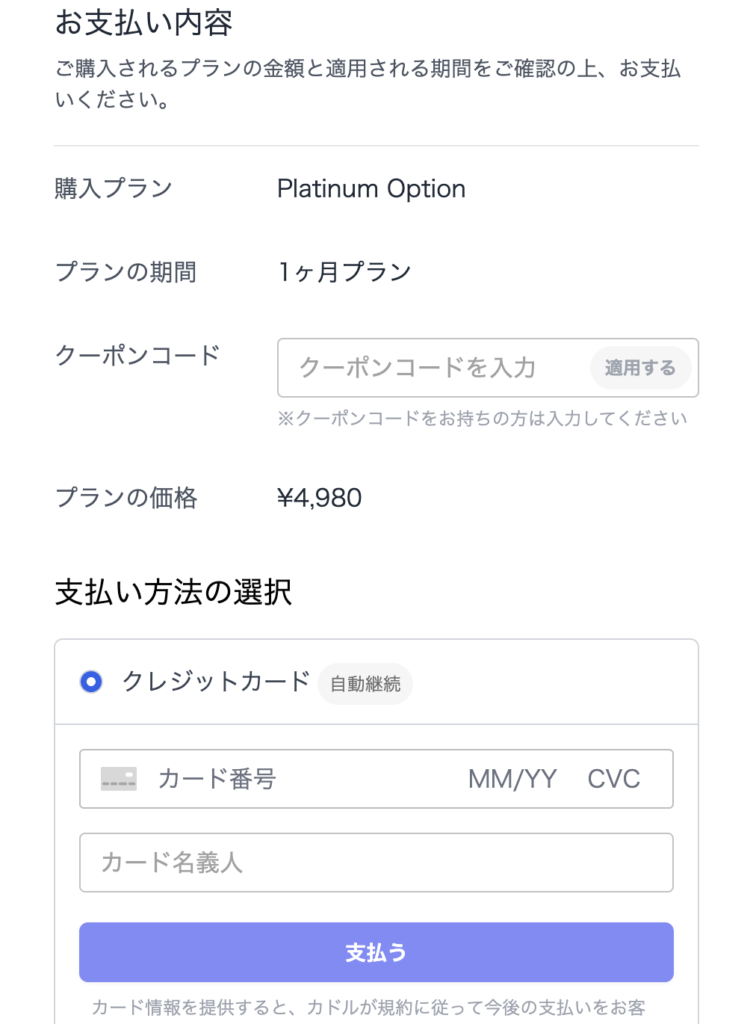The height and width of the screenshot is (1024, 756).
Task: Click the 適用する coupon apply button
Action: point(640,368)
